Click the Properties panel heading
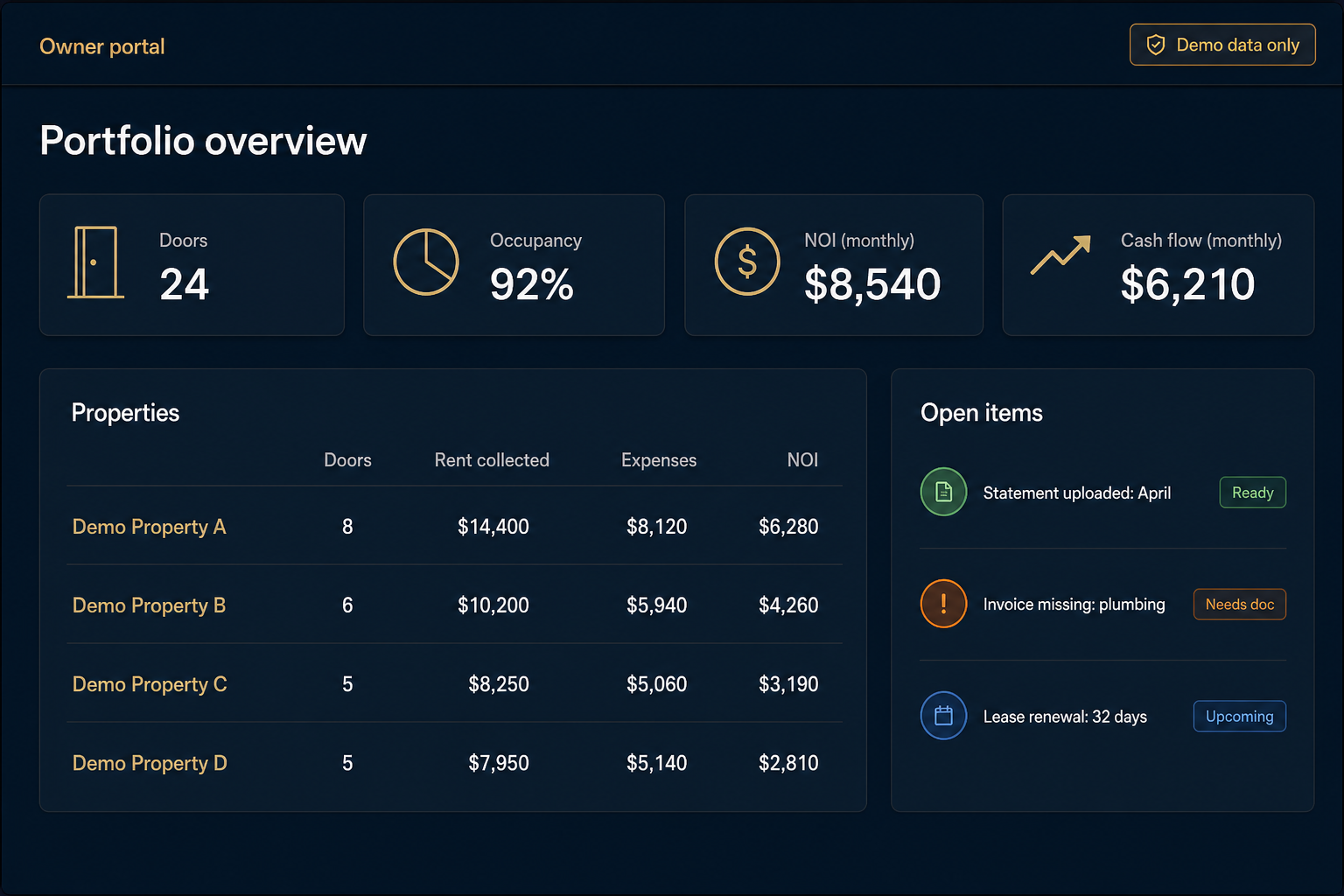 pos(125,413)
